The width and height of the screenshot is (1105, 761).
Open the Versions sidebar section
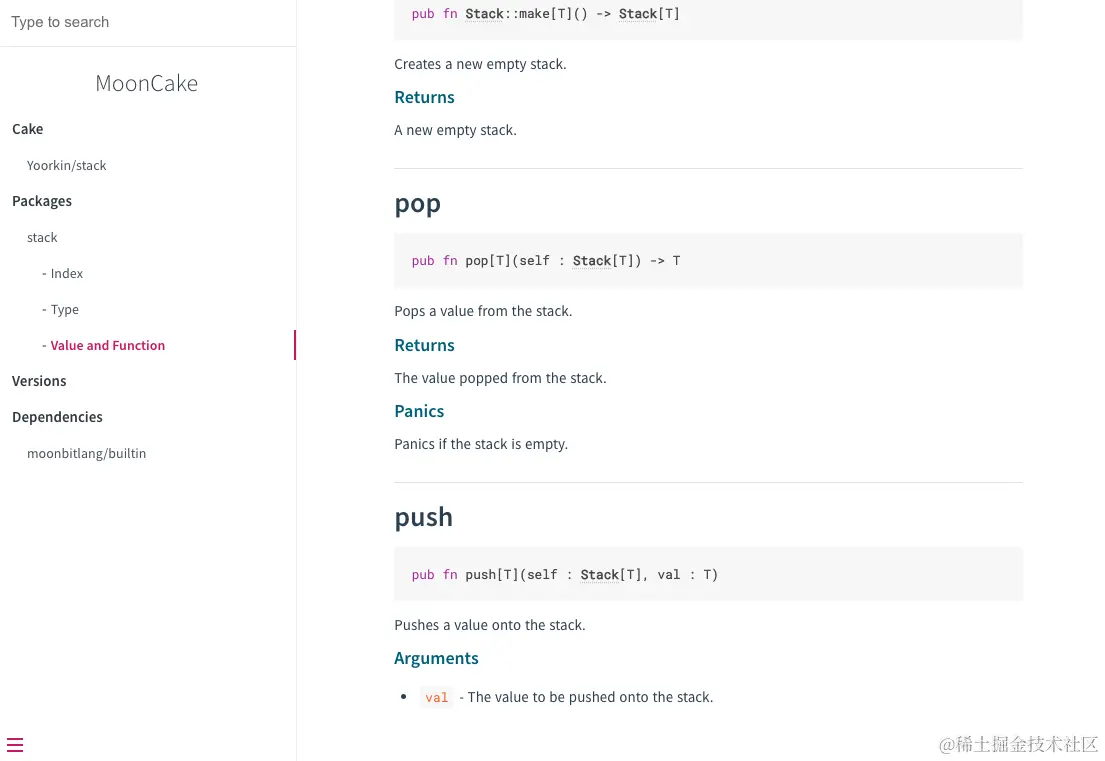pos(39,381)
